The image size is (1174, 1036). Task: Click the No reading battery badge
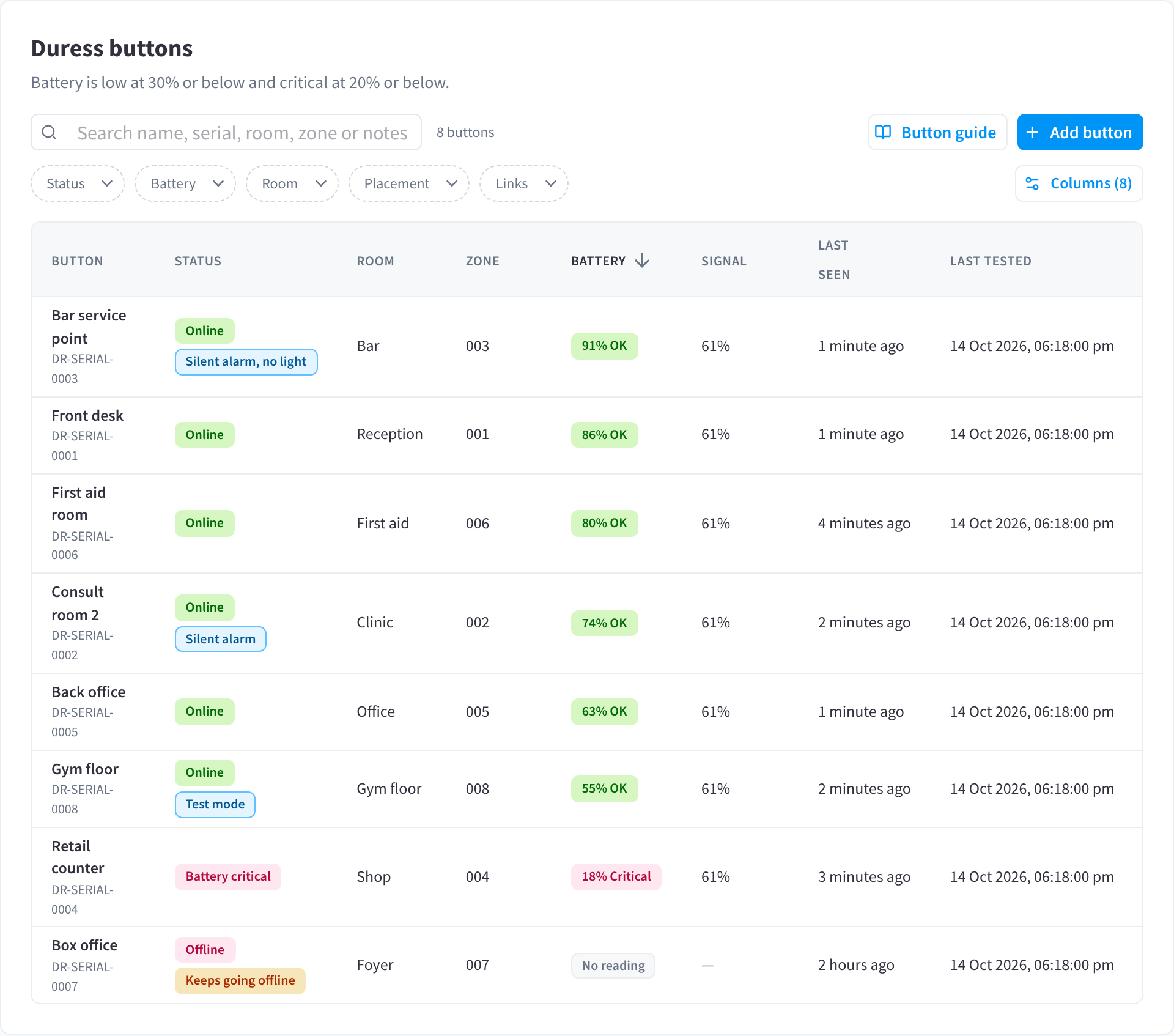point(613,966)
